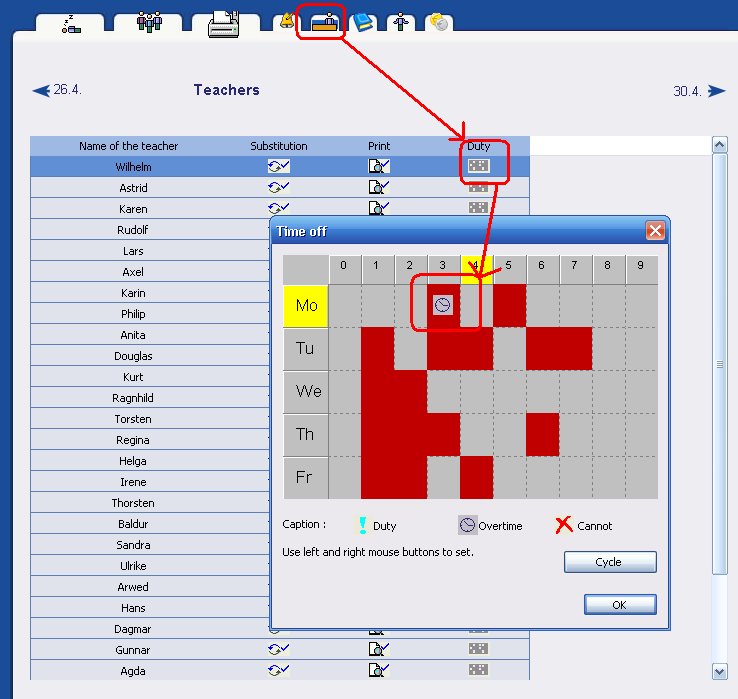Select the Fr day row header
The width and height of the screenshot is (738, 699).
305,477
